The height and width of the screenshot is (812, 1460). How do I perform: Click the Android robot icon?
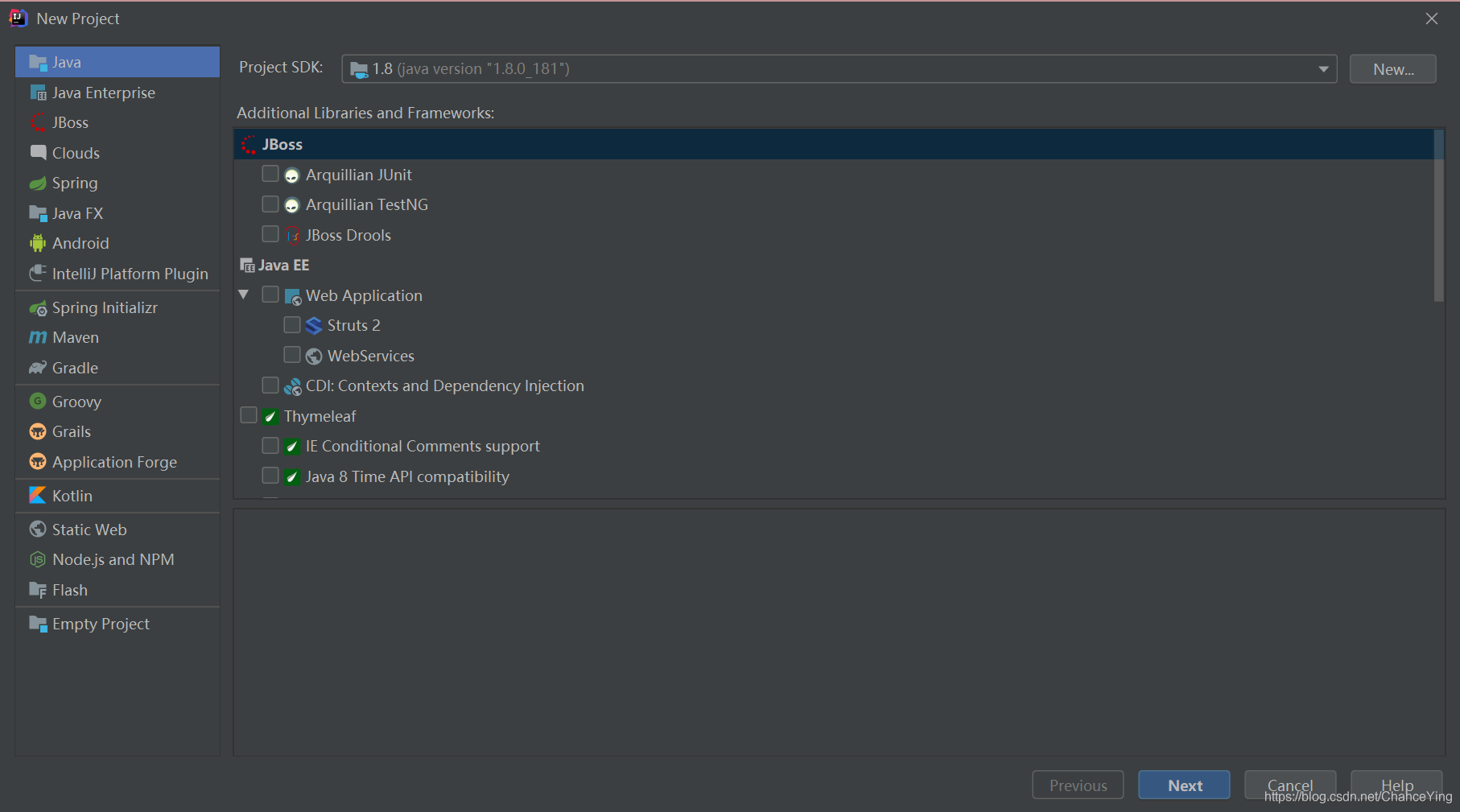click(38, 243)
